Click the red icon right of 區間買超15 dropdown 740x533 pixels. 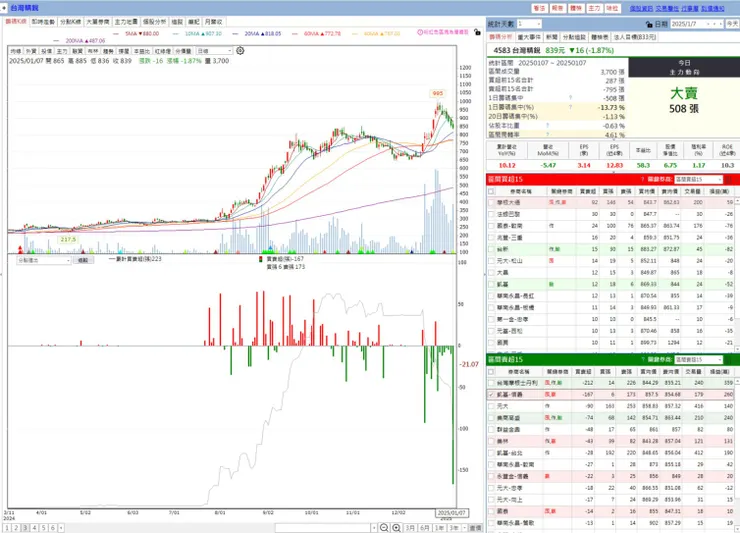pos(729,179)
